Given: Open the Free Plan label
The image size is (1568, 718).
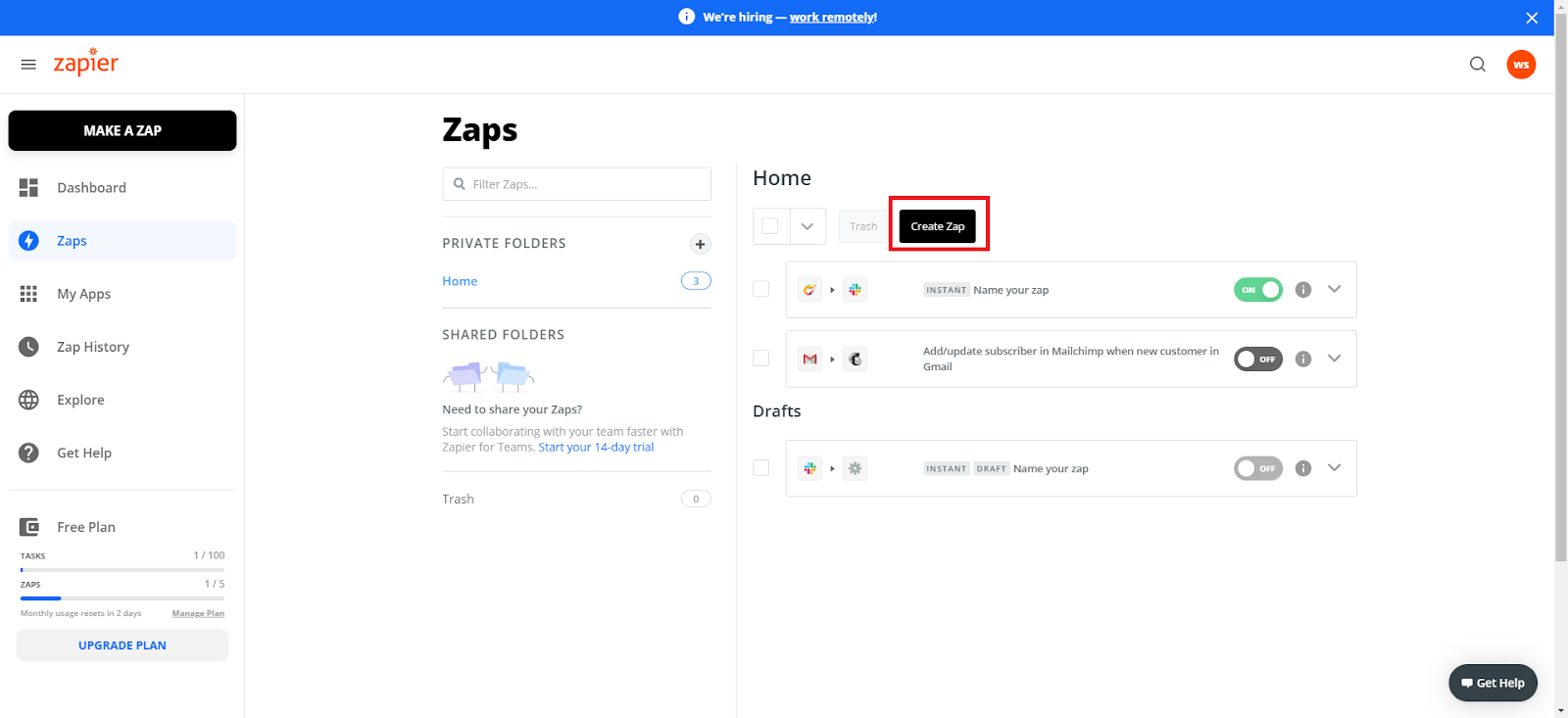Looking at the screenshot, I should tap(86, 527).
